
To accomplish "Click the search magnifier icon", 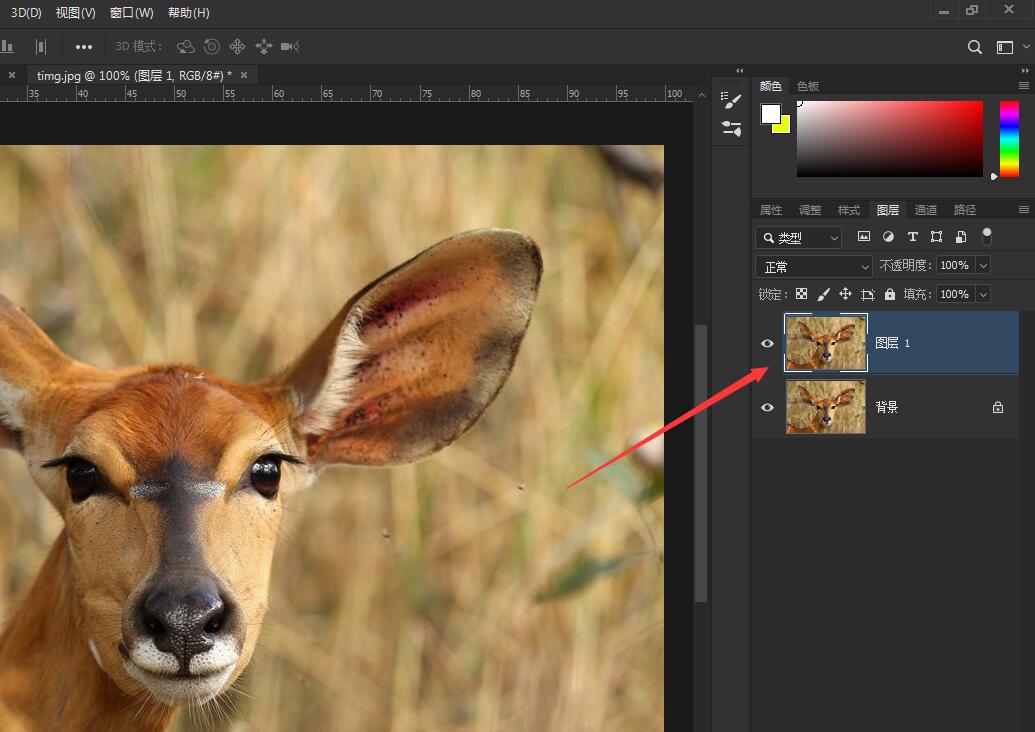I will point(975,47).
